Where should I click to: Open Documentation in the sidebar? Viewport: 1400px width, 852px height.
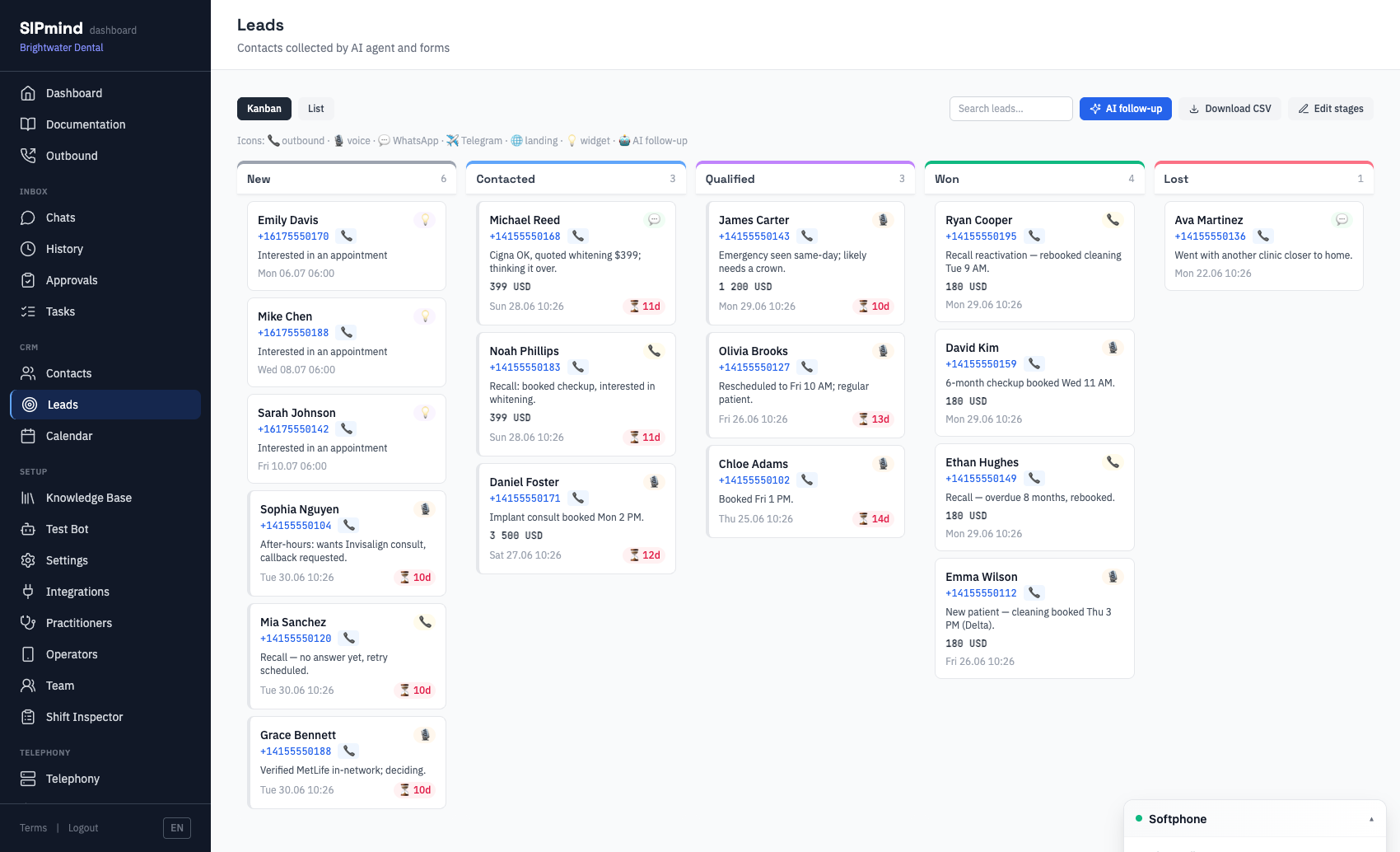coord(105,124)
